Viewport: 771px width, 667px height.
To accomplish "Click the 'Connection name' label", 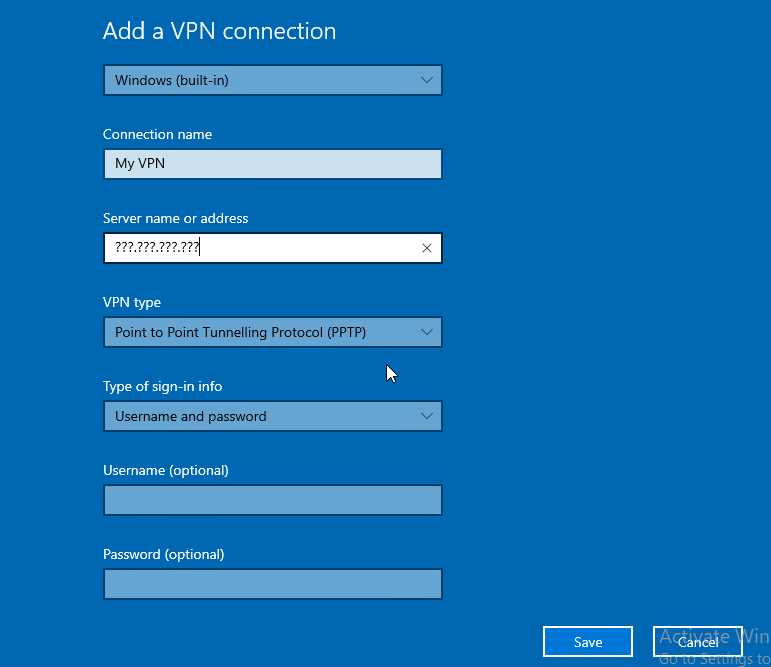I will coord(157,134).
